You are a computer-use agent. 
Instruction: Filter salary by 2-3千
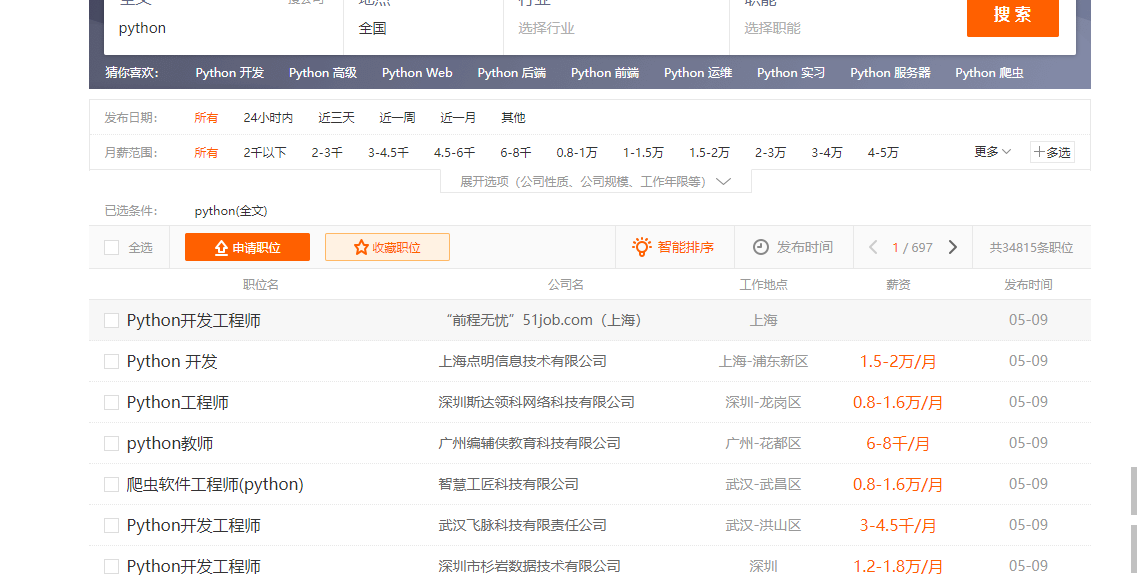pyautogui.click(x=327, y=152)
